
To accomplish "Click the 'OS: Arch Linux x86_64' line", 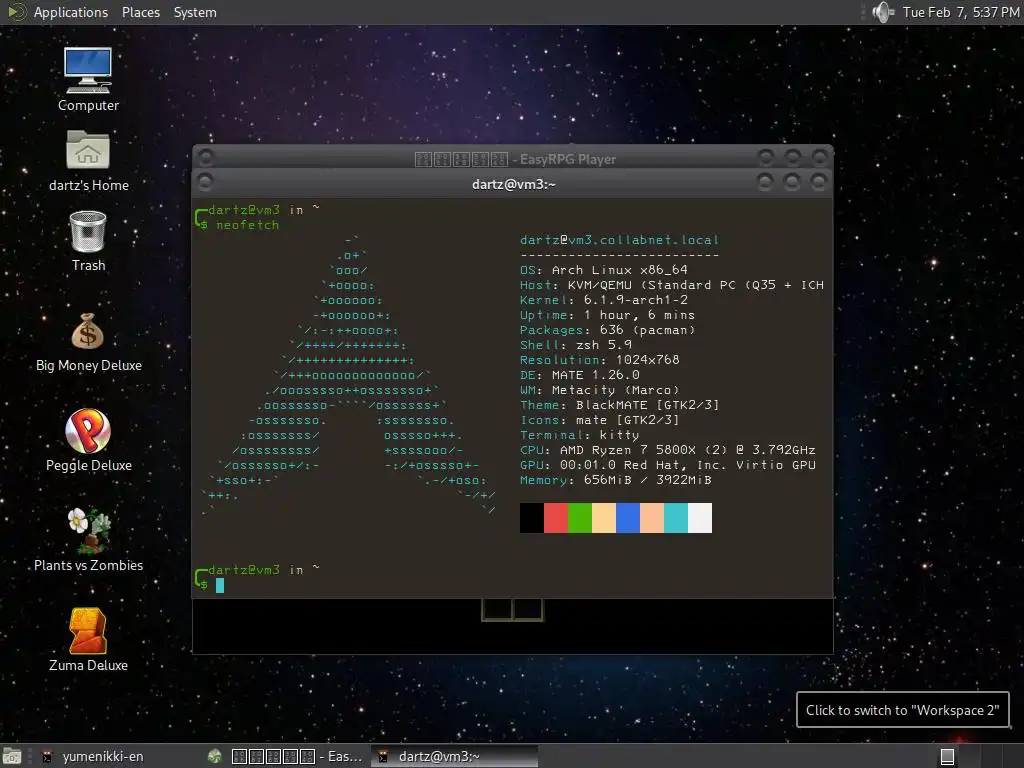I will pyautogui.click(x=603, y=270).
